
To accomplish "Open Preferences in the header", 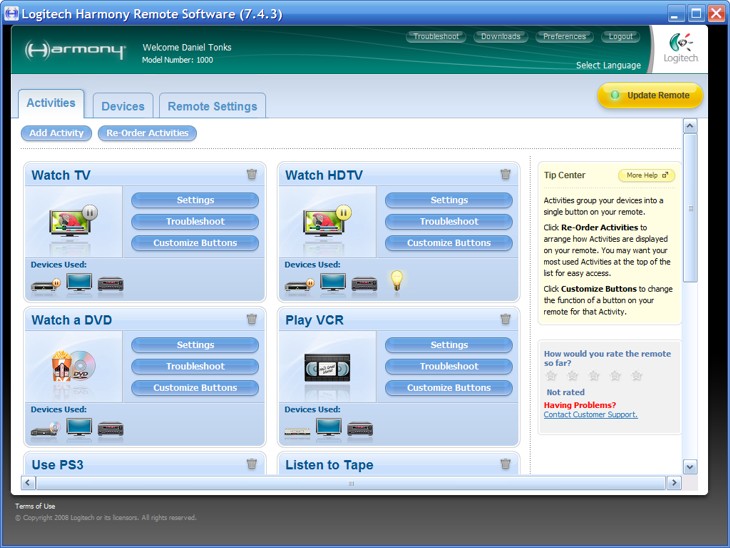I will click(x=564, y=36).
